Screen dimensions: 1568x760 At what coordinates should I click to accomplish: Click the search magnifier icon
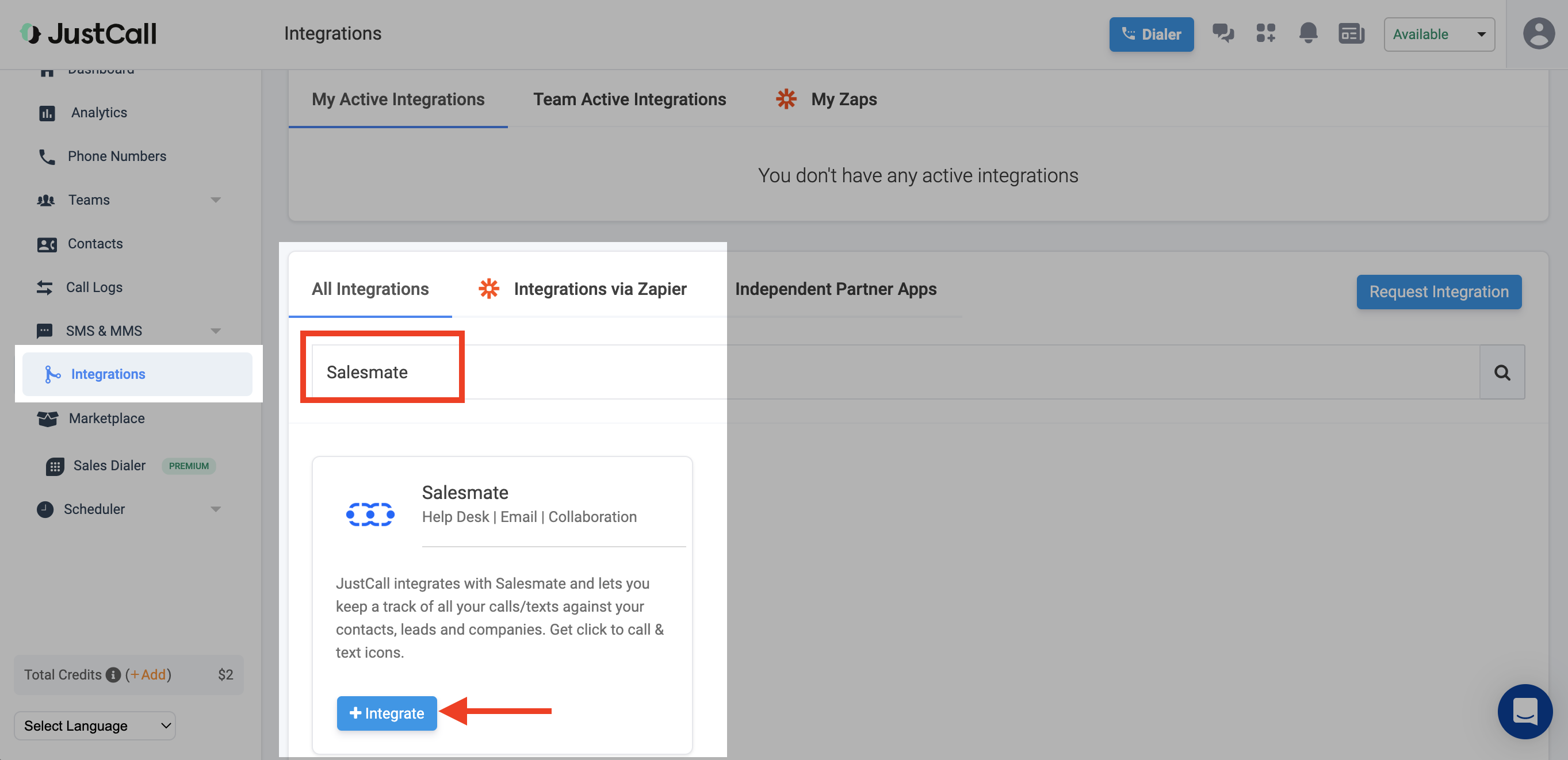tap(1502, 373)
